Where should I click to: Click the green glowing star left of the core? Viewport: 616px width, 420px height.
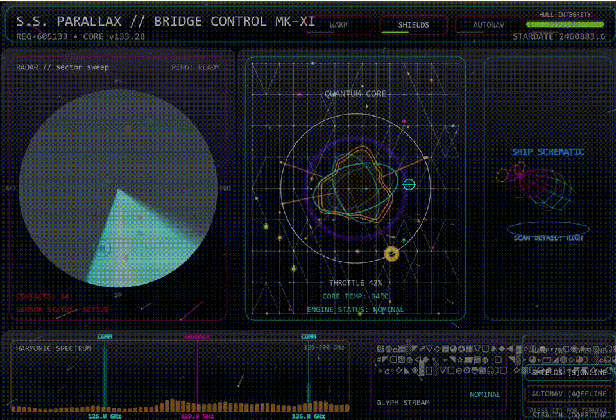click(x=266, y=226)
